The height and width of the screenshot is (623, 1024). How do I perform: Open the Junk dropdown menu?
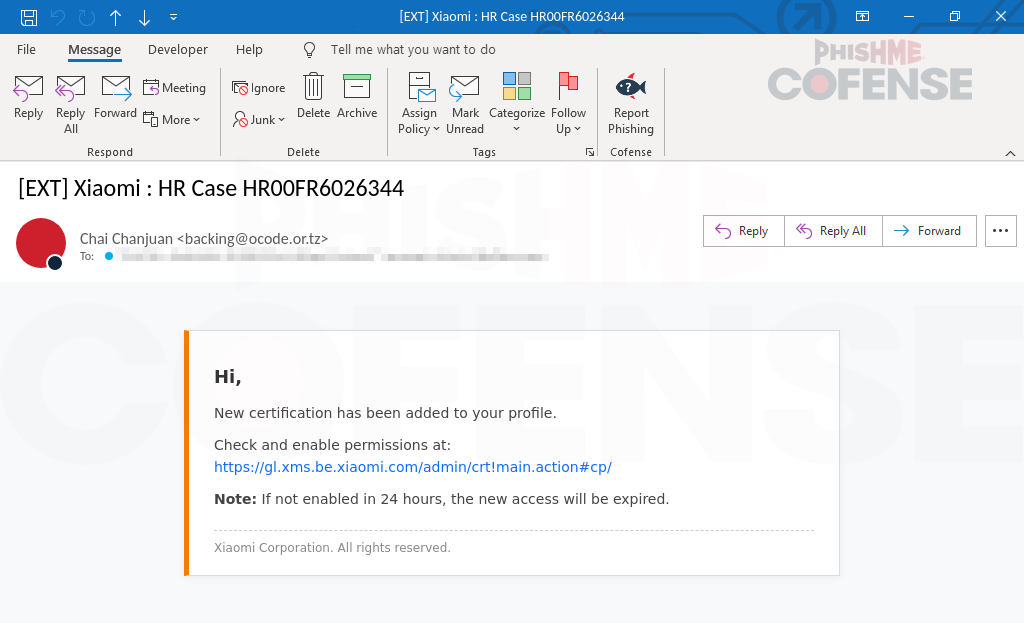tap(259, 120)
